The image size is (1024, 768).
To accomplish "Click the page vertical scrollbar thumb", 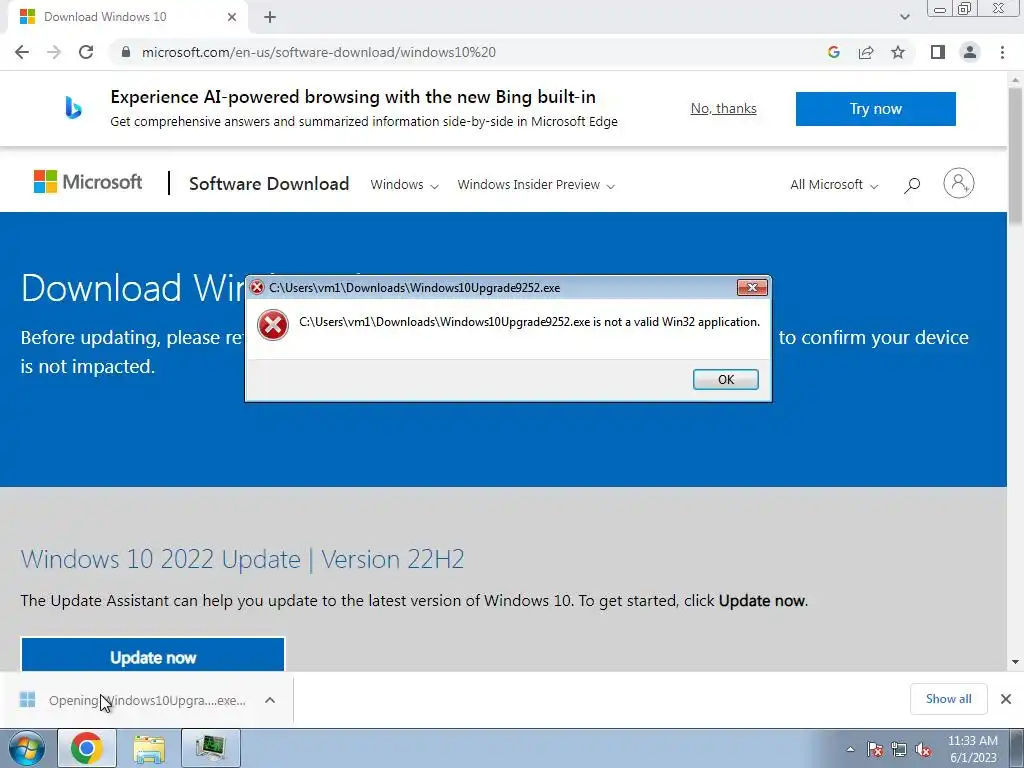I will 1015,157.
